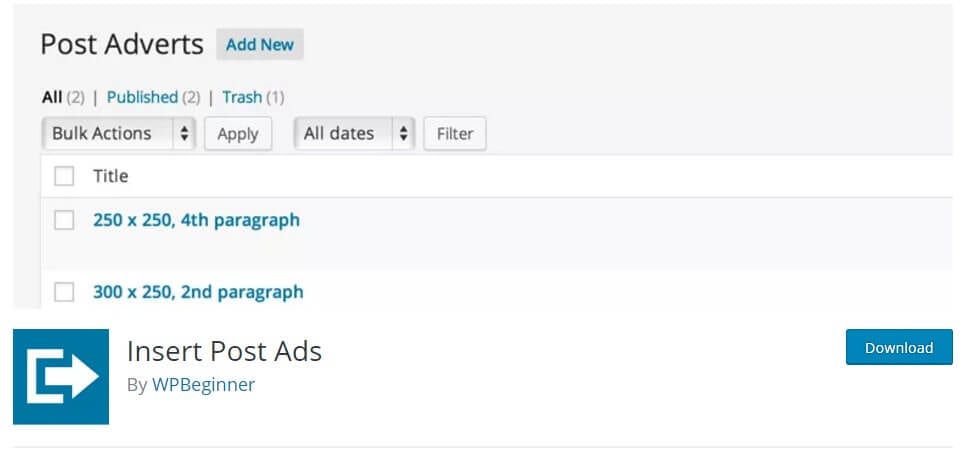Visit the WPBeginner author link
966x461 pixels.
point(203,385)
